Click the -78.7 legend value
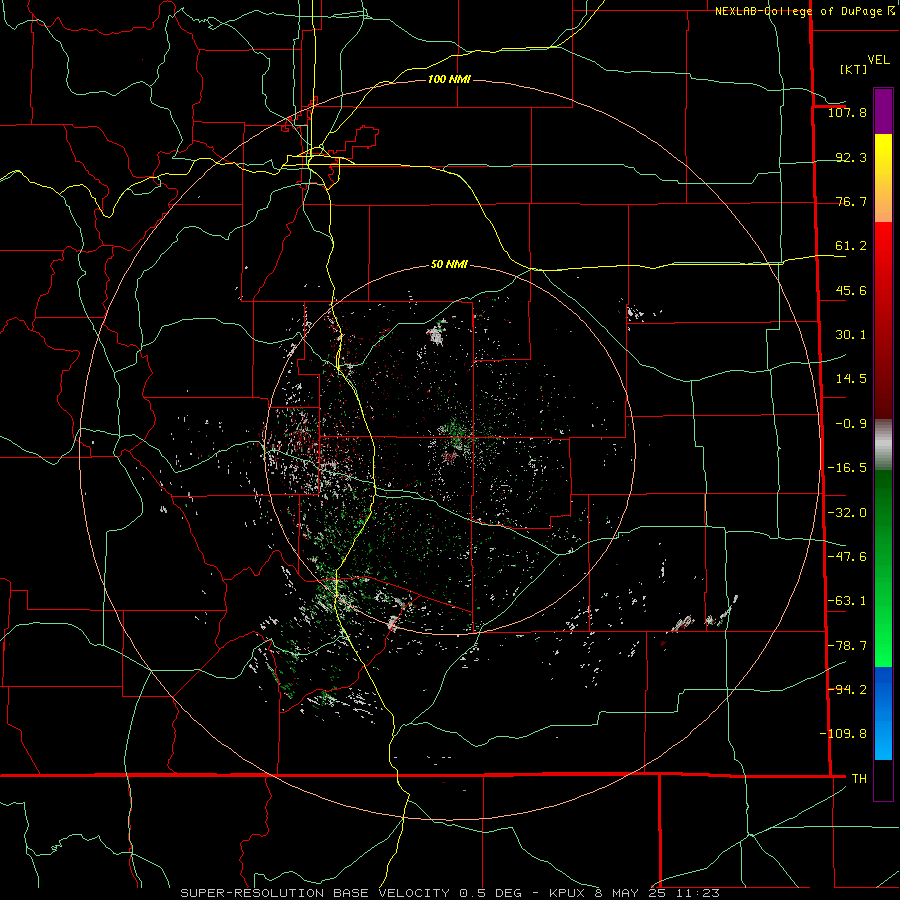Screen dimensions: 900x900 click(x=847, y=646)
